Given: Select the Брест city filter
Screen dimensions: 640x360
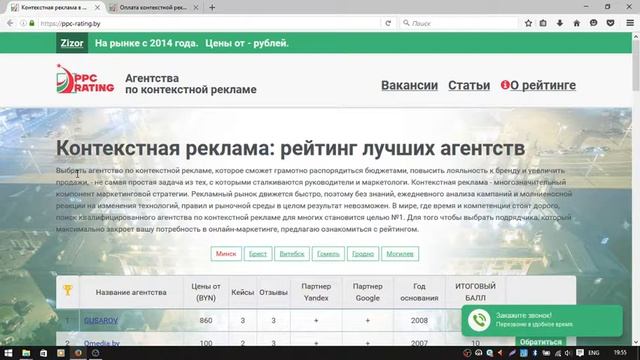Looking at the screenshot, I should click(258, 253).
